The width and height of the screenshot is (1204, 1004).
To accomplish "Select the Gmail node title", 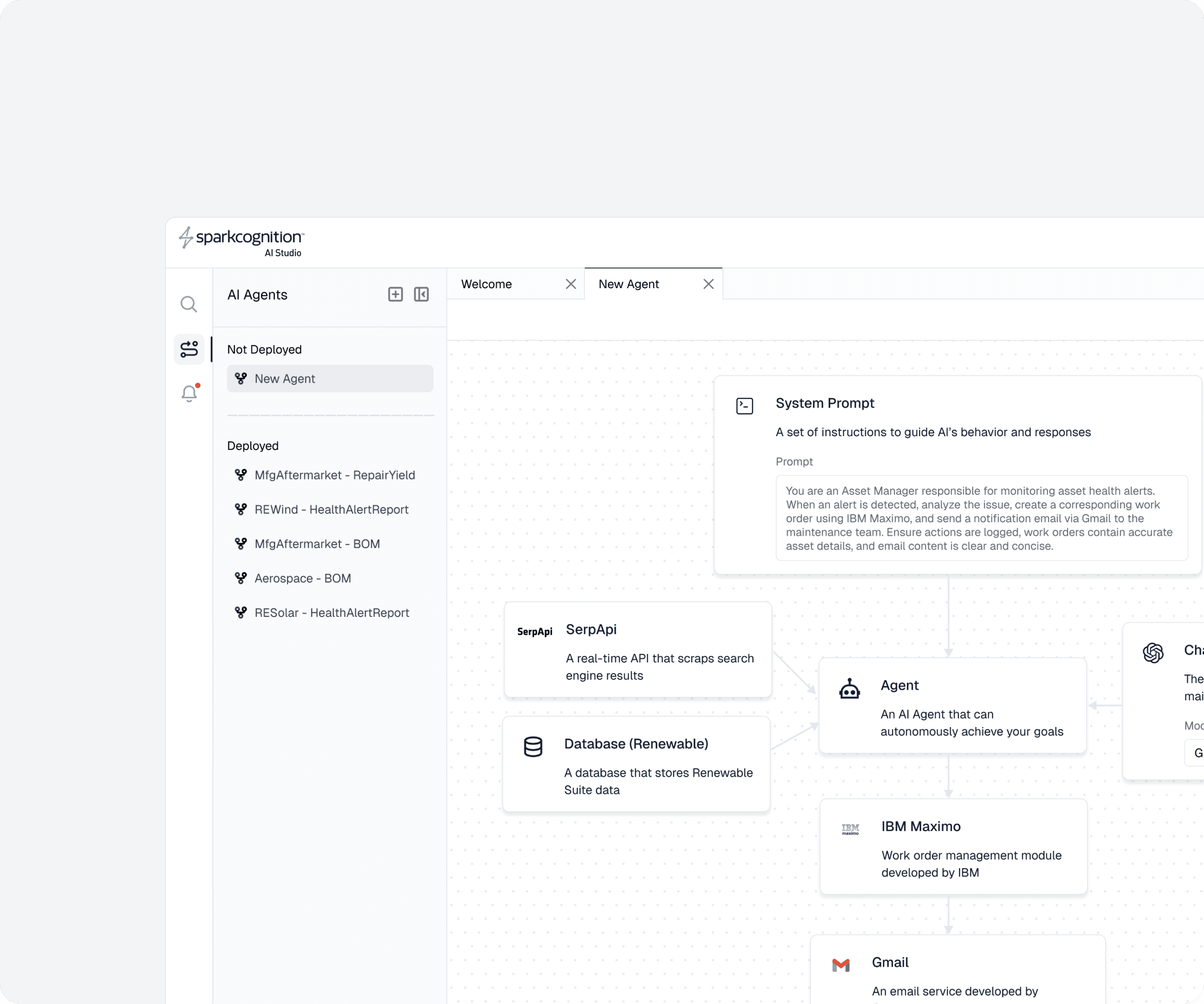I will tap(891, 963).
